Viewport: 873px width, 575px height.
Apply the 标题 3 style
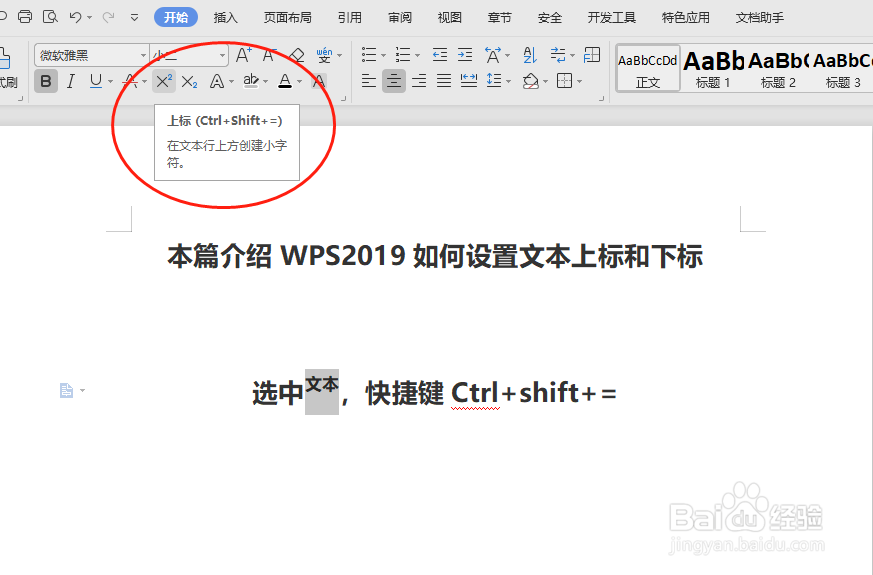click(x=842, y=69)
